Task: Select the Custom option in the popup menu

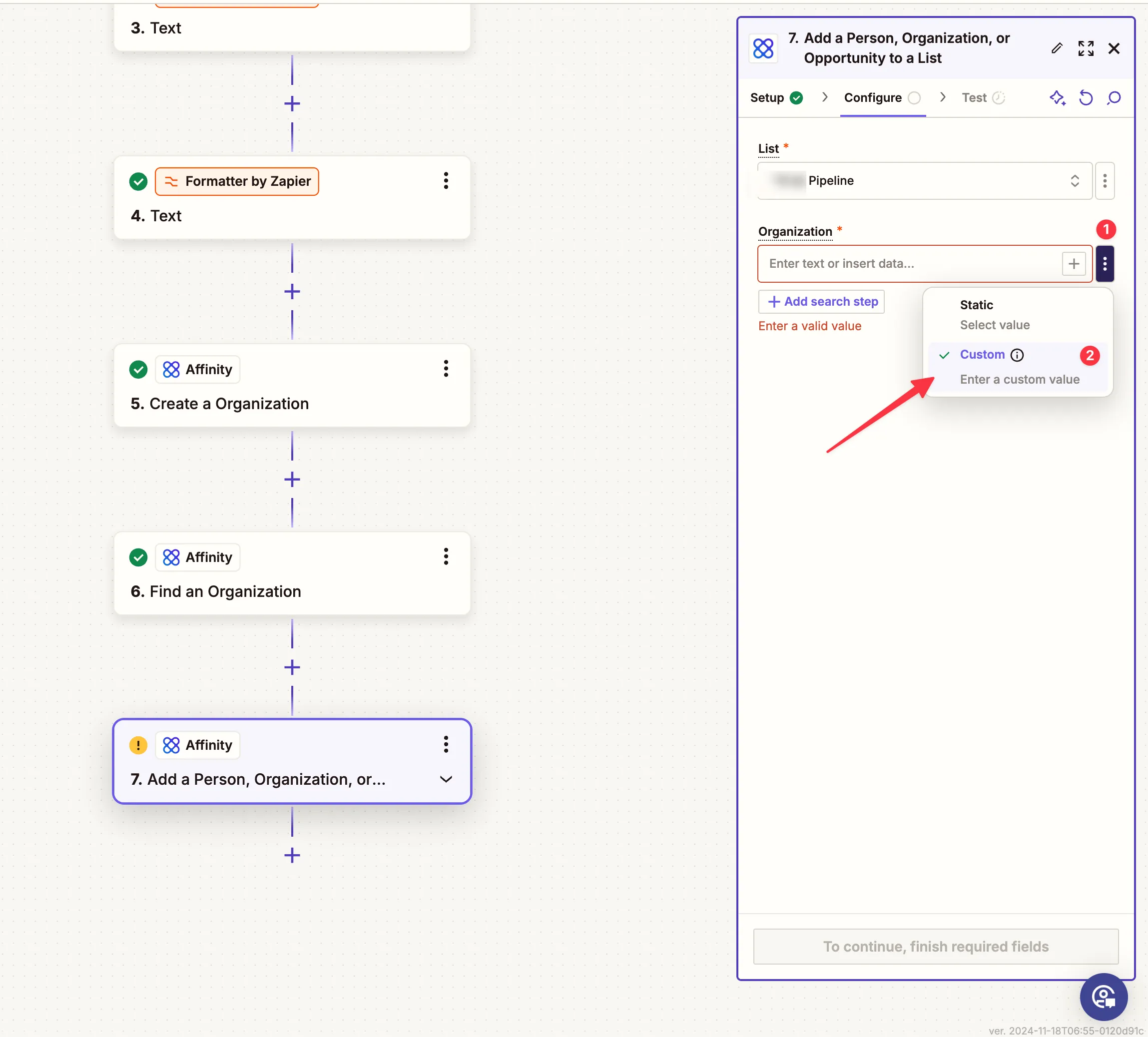Action: pyautogui.click(x=1018, y=367)
